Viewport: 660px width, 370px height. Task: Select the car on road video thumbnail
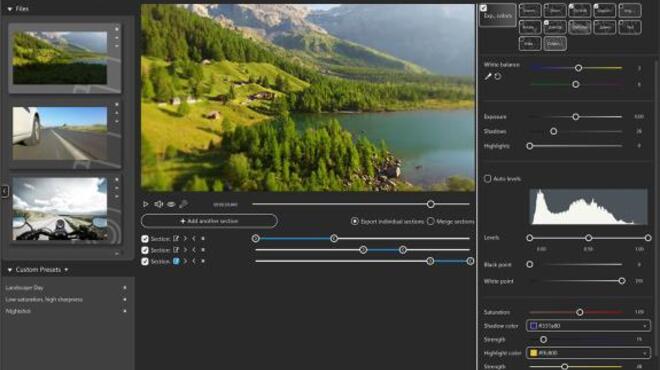click(59, 133)
